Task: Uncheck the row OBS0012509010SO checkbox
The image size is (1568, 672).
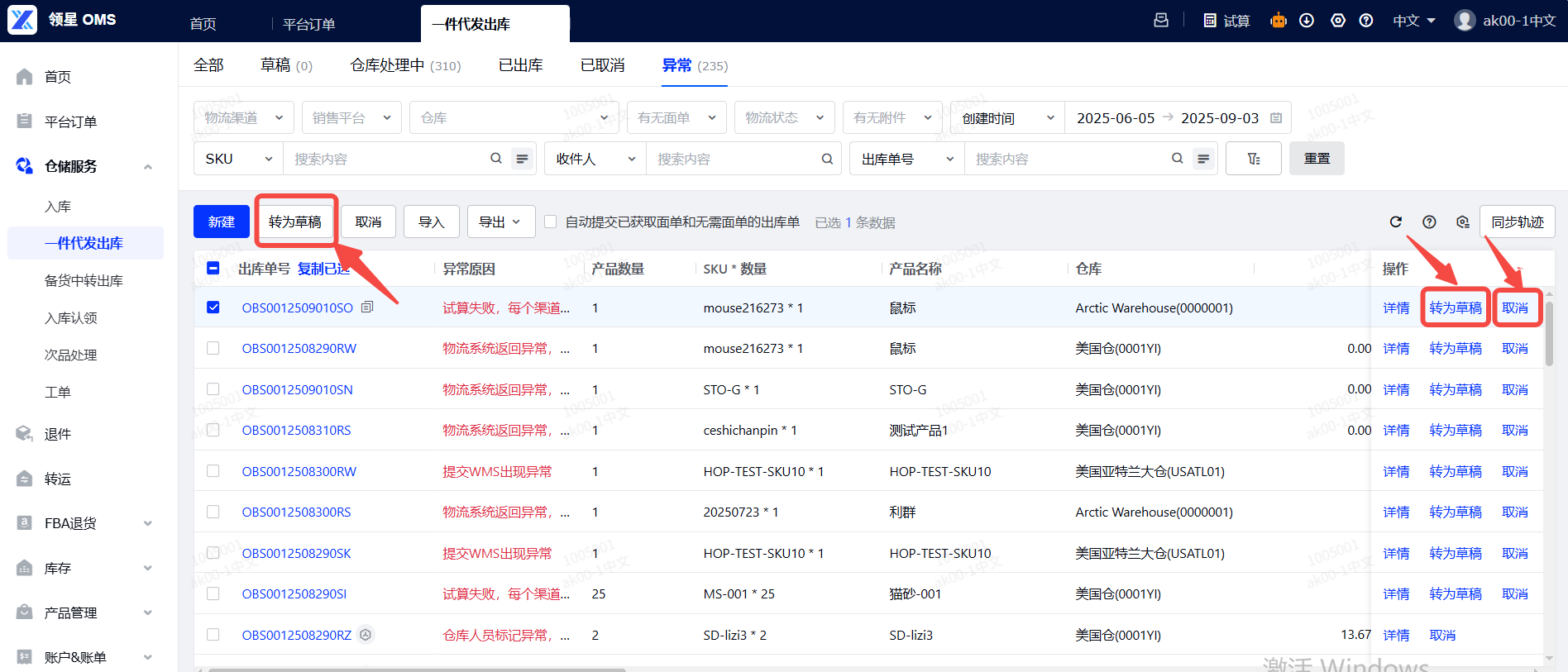Action: [213, 307]
